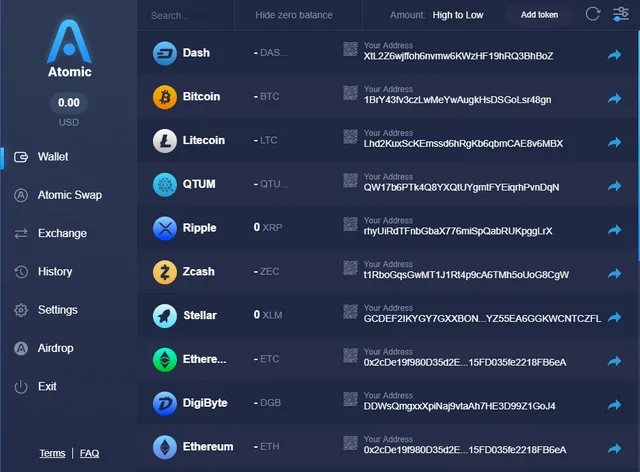Click the Add token button
This screenshot has height=472, width=640.
(x=539, y=15)
